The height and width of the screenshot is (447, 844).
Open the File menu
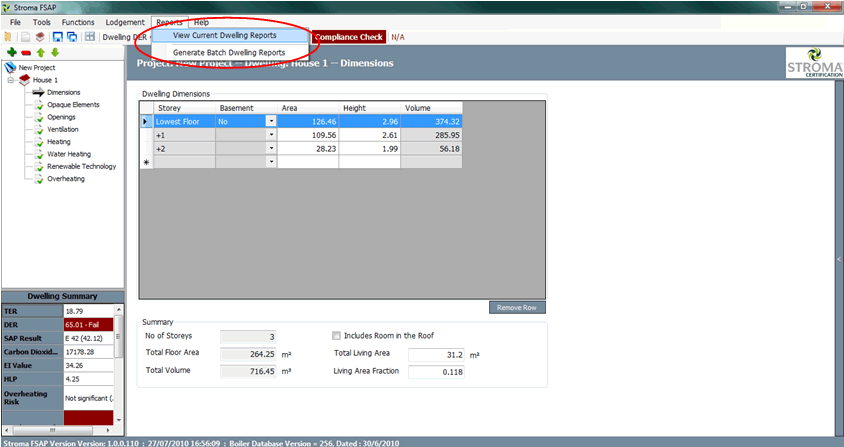15,22
